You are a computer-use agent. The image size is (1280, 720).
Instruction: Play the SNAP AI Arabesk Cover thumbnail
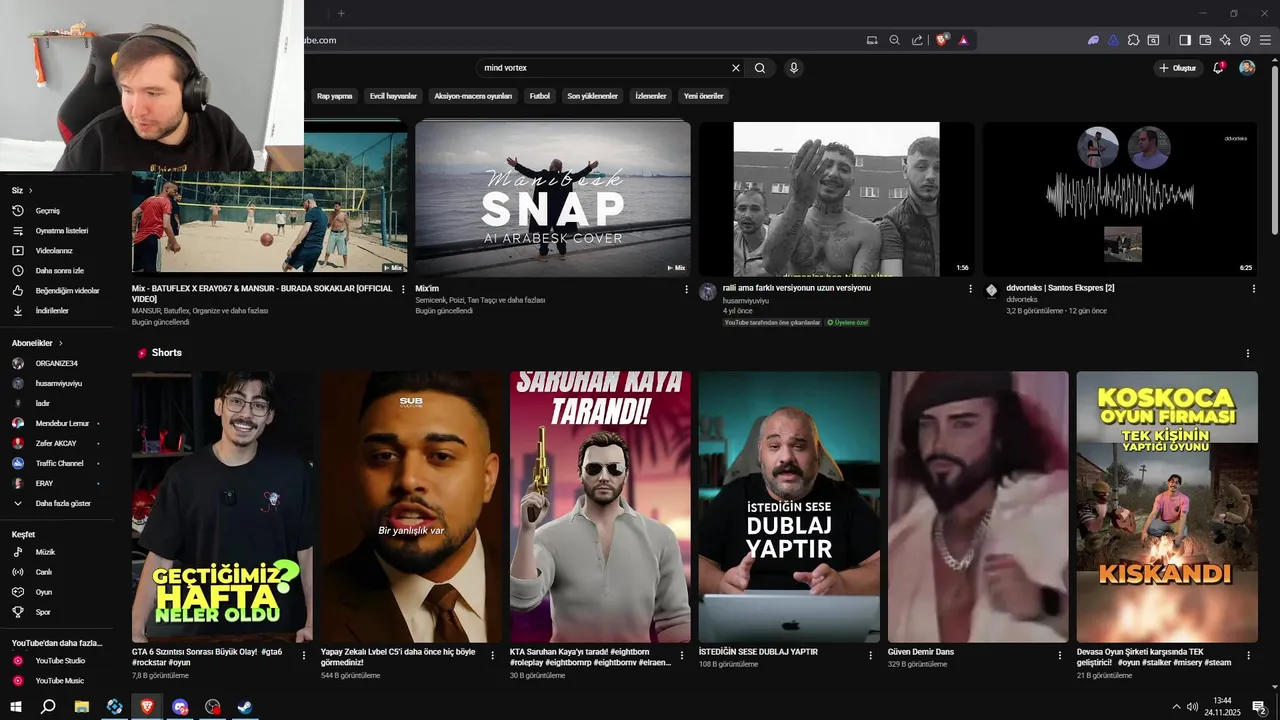pos(553,199)
